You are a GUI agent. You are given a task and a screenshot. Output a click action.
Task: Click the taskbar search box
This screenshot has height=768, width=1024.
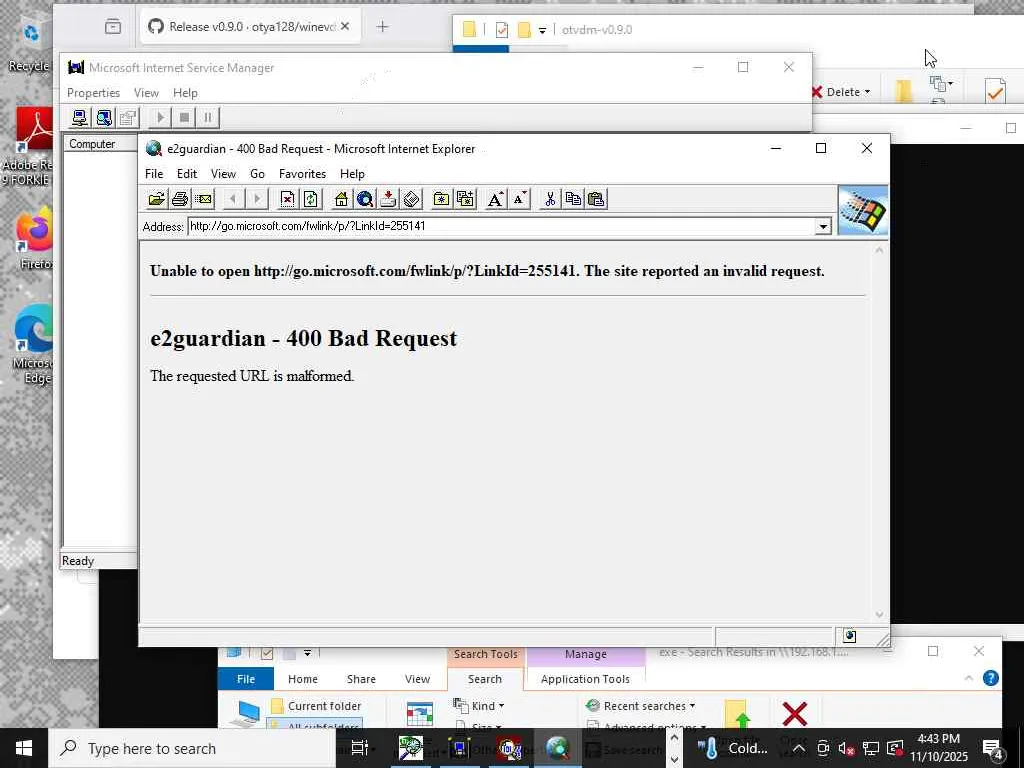click(191, 748)
